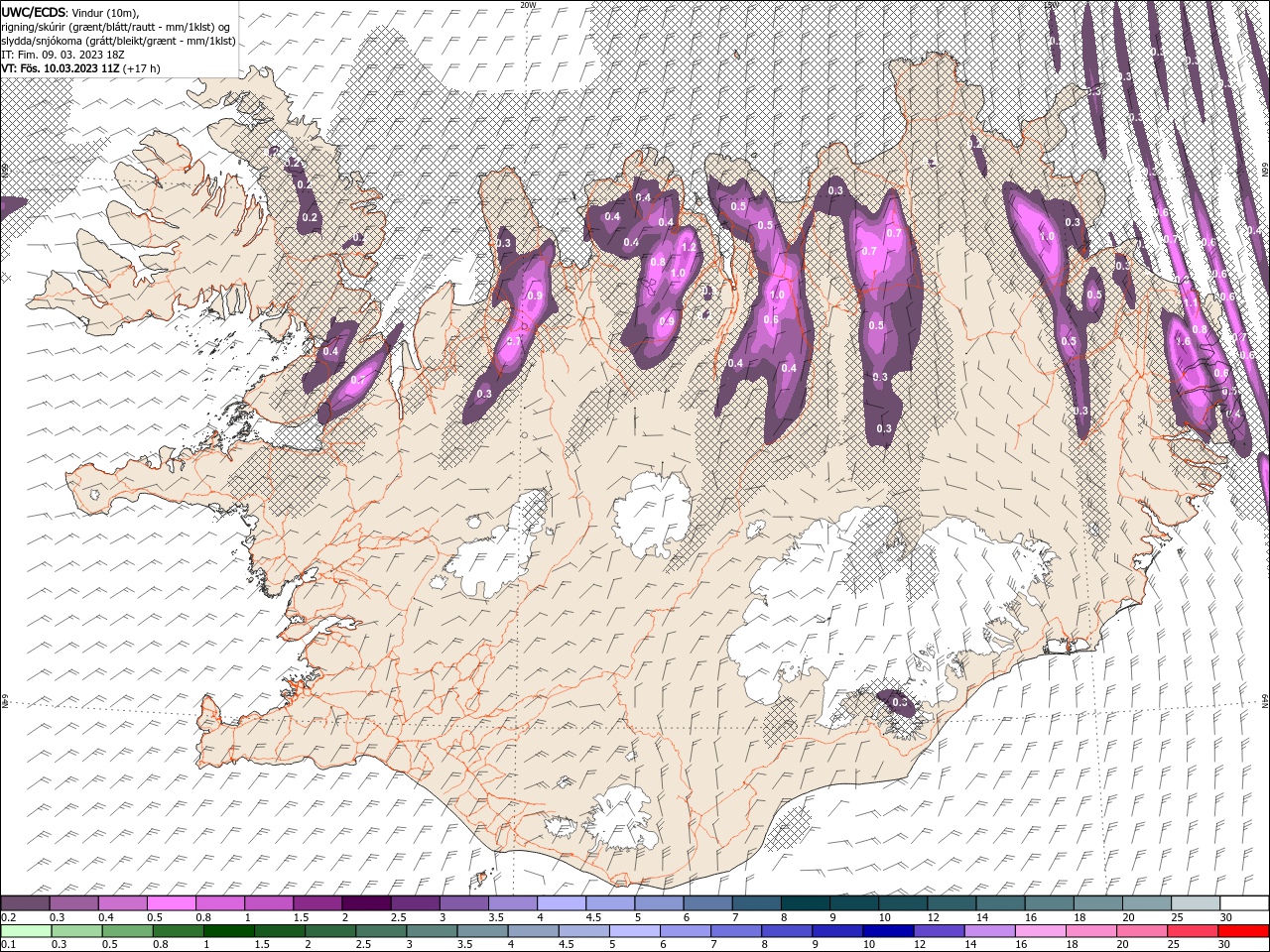Screen dimensions: 1270x952
Task: Click the '(+17 h)' forecast offset text
Action: 142,68
